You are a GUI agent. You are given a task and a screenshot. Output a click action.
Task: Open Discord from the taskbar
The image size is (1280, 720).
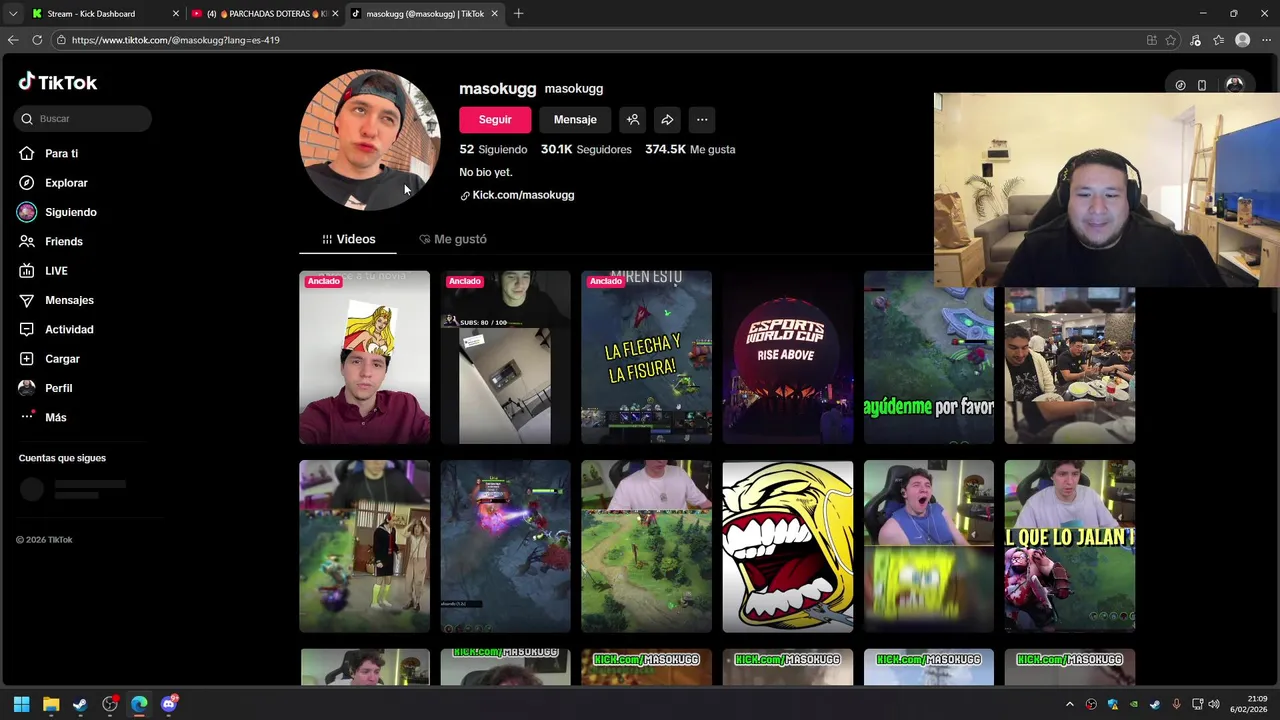pyautogui.click(x=169, y=704)
